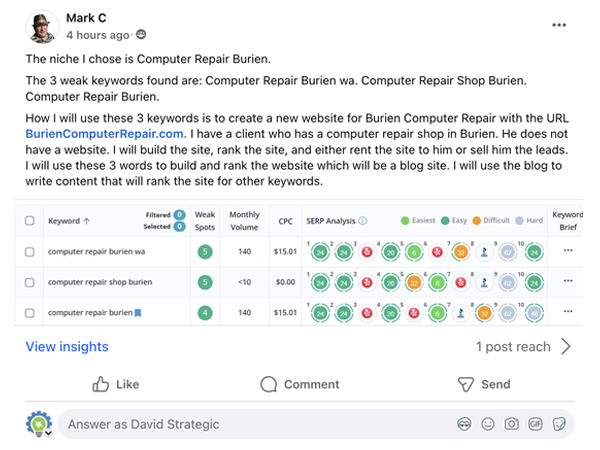This screenshot has width=600, height=450.
Task: Click the Weak Spots column header
Action: [x=205, y=221]
